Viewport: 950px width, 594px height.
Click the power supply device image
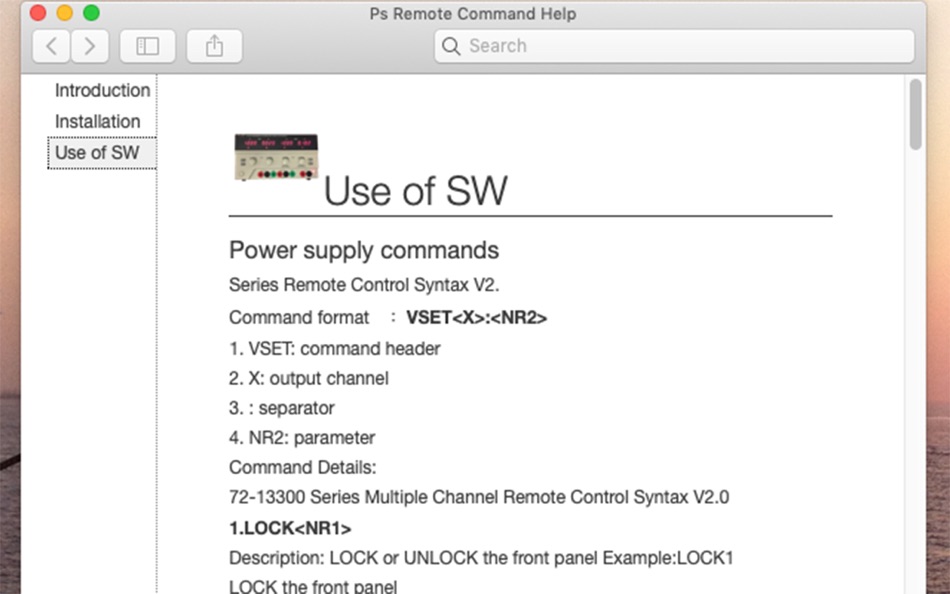pyautogui.click(x=276, y=158)
